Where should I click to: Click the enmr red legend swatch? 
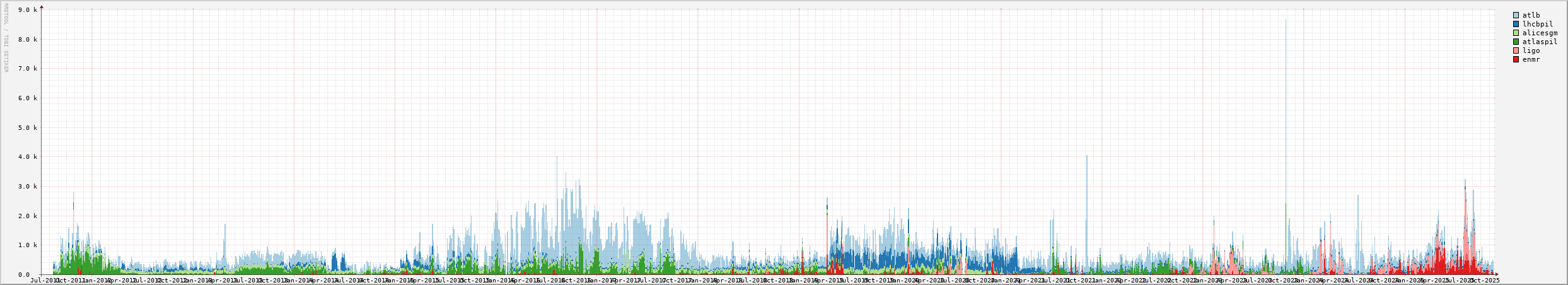coord(1516,59)
